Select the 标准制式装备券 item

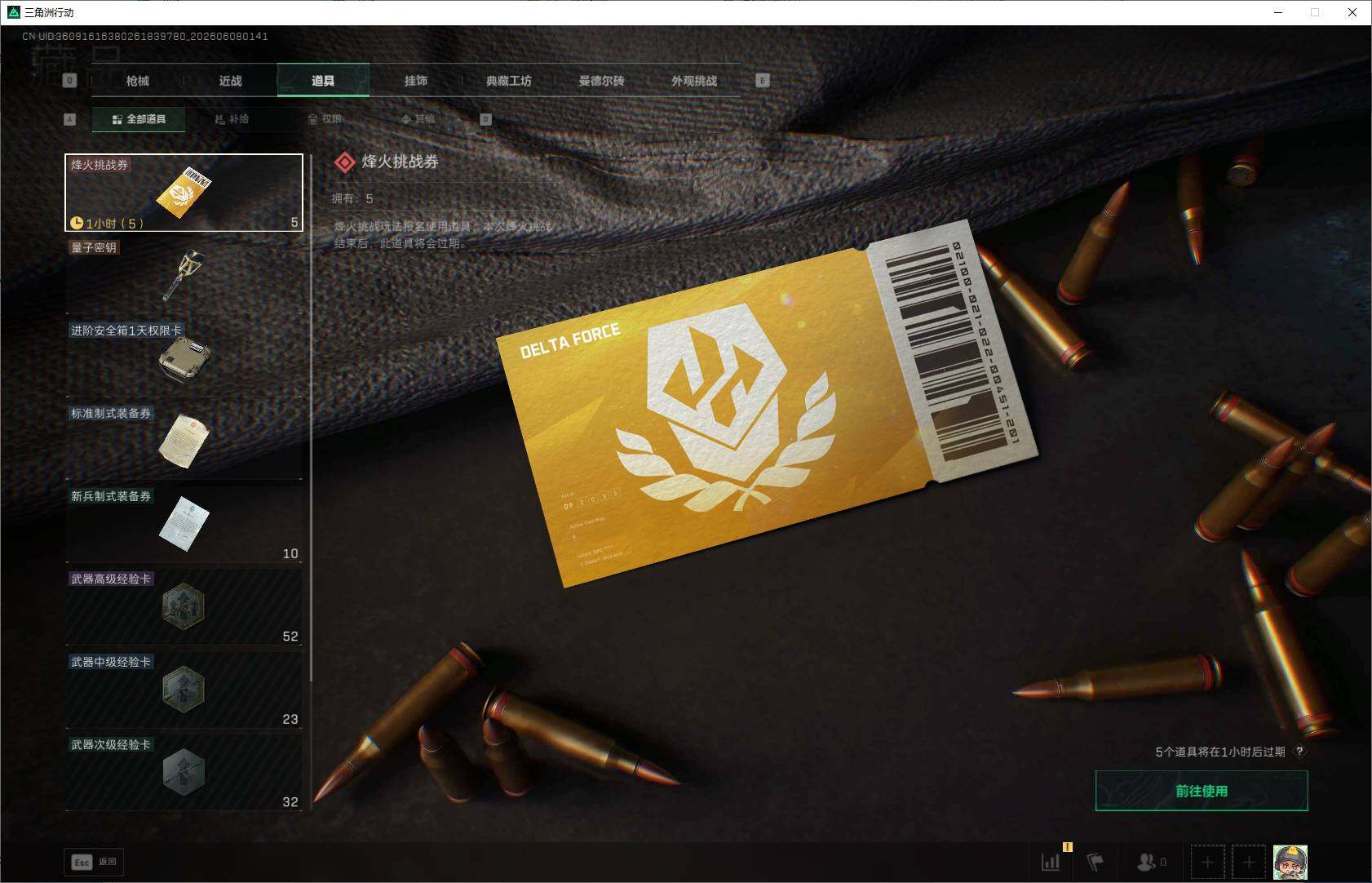pos(184,441)
